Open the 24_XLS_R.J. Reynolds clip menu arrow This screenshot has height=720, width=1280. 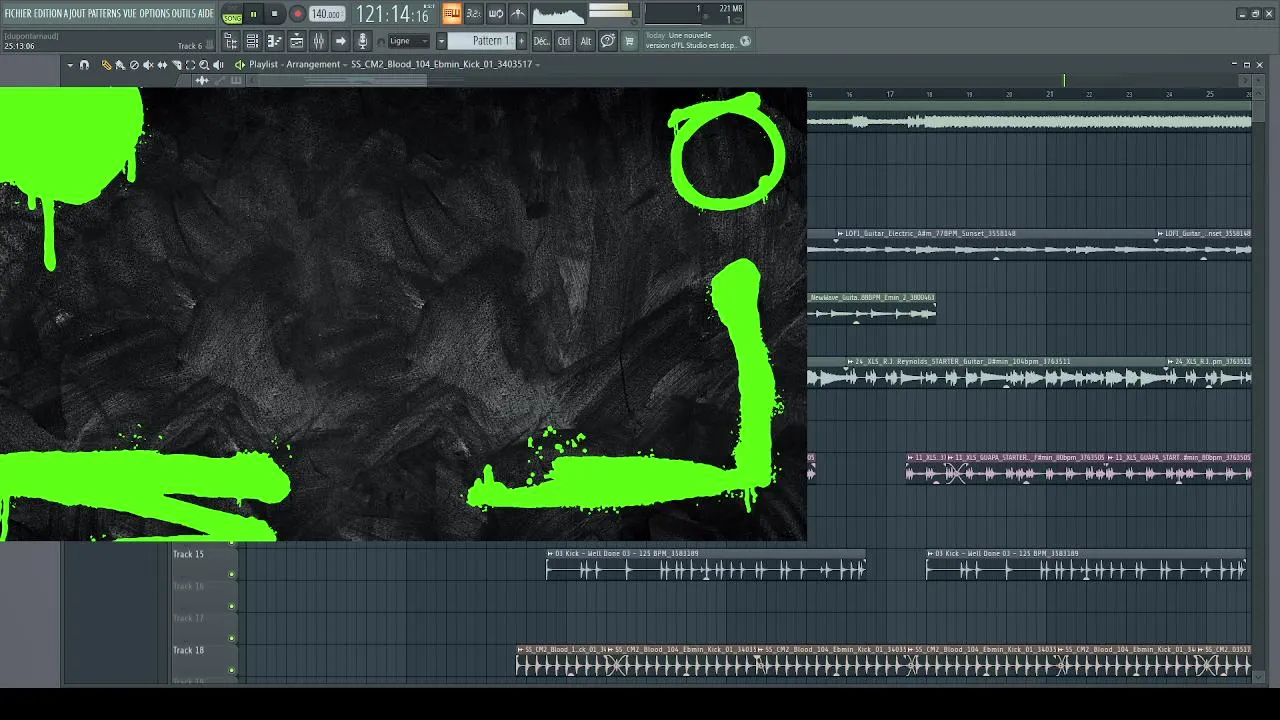click(849, 362)
